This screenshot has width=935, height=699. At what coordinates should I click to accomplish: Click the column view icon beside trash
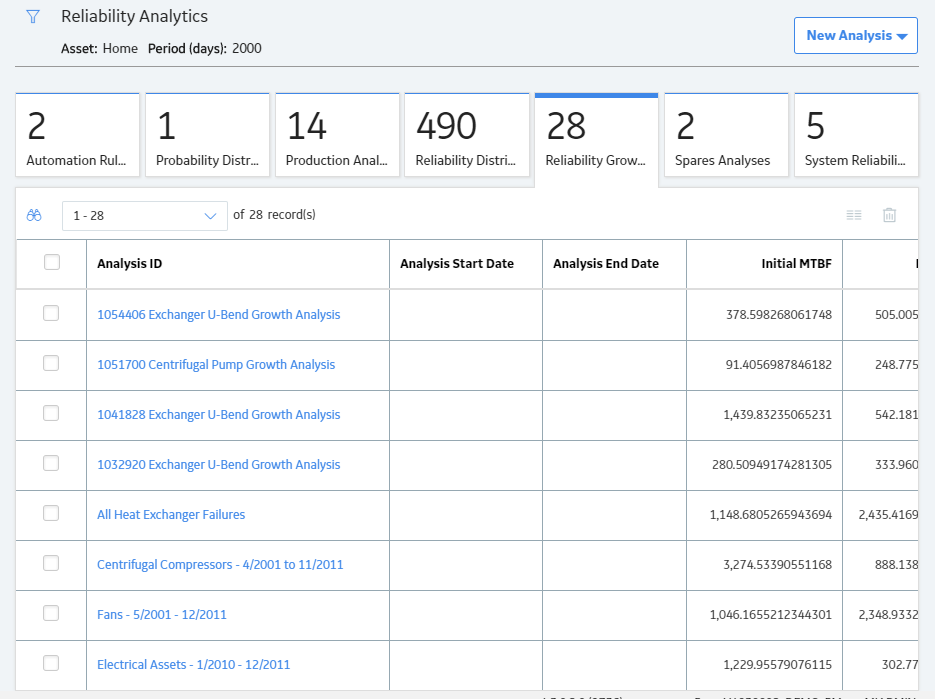[x=854, y=215]
